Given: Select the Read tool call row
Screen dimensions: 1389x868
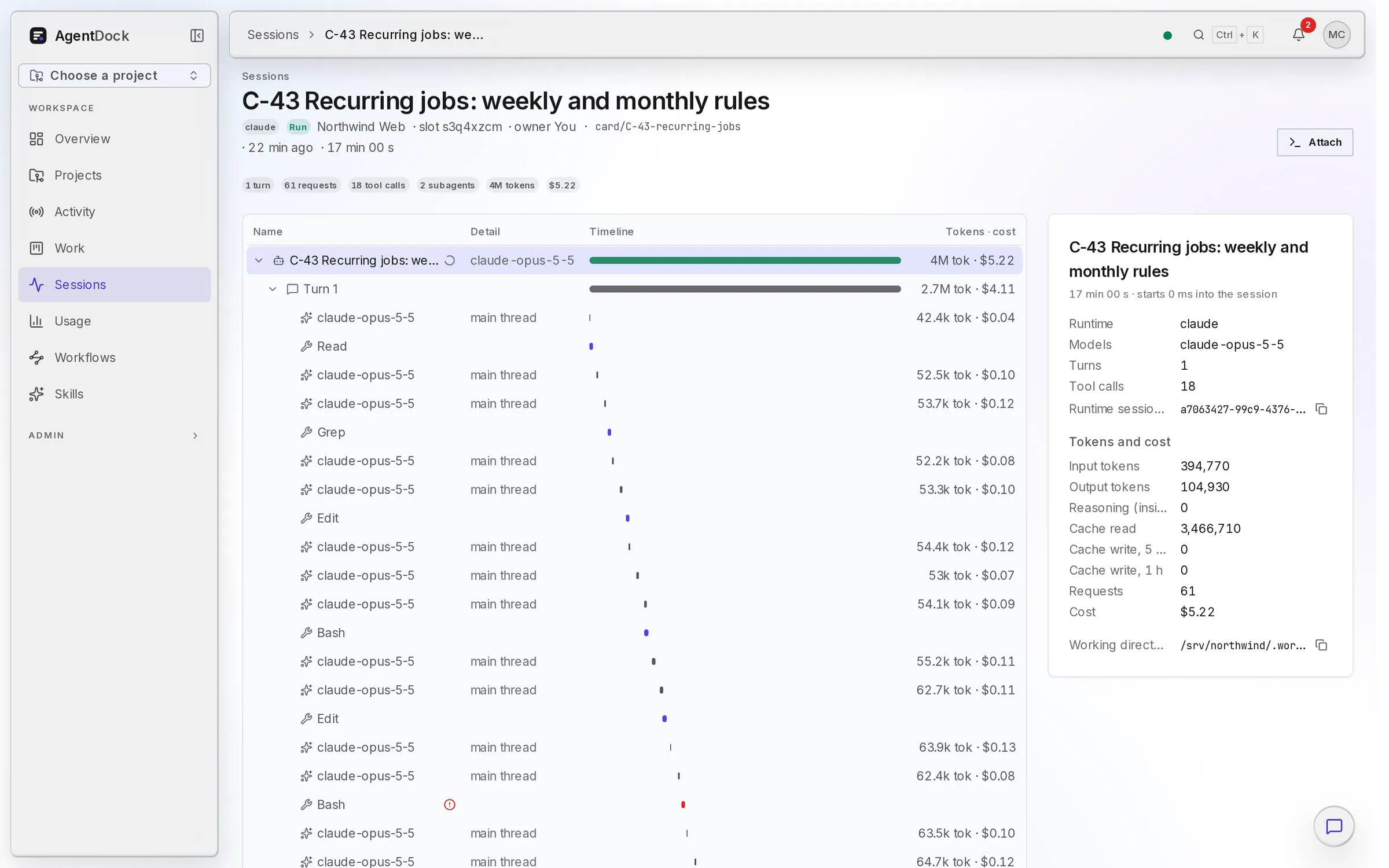Looking at the screenshot, I should (634, 346).
